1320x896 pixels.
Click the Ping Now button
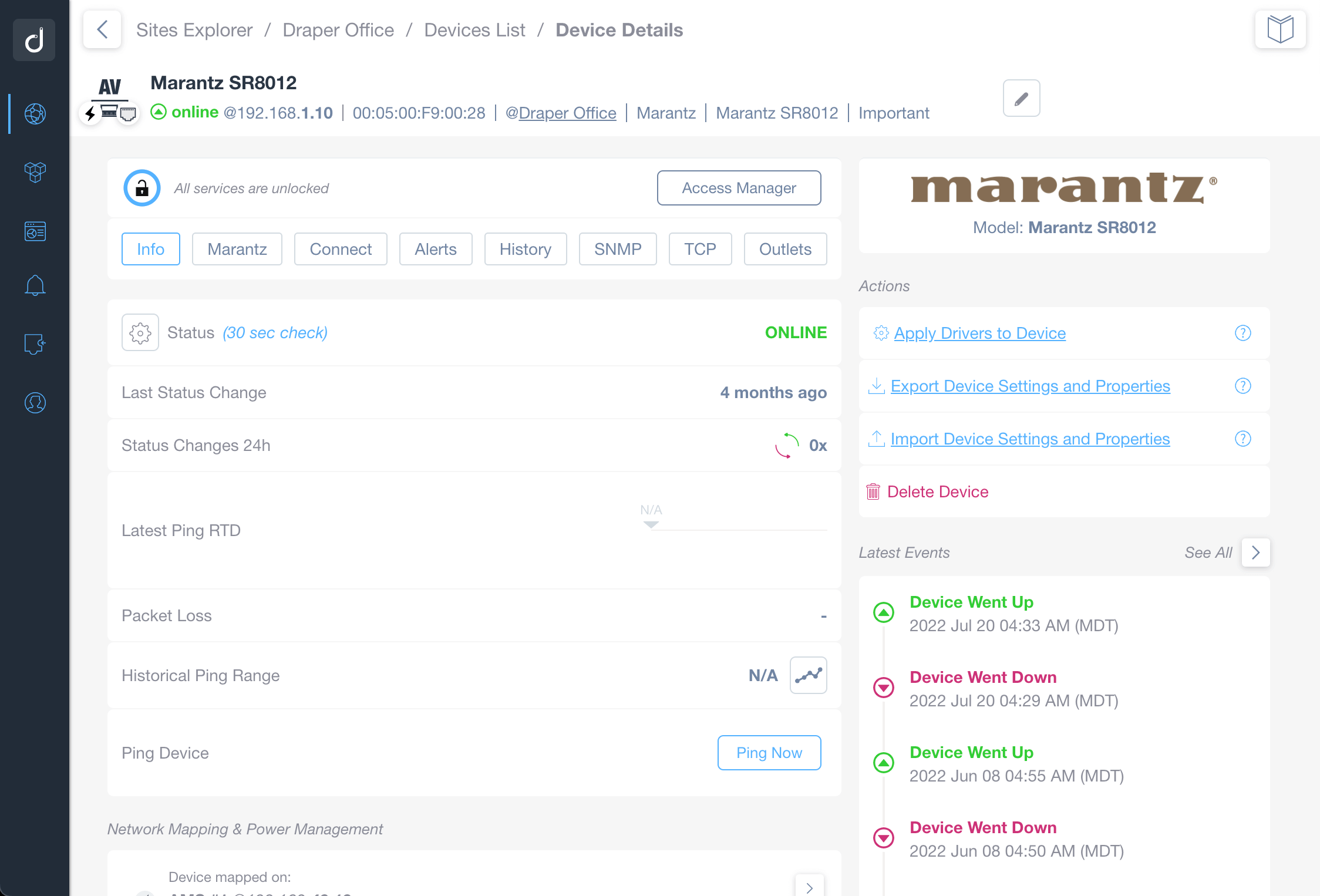(769, 753)
